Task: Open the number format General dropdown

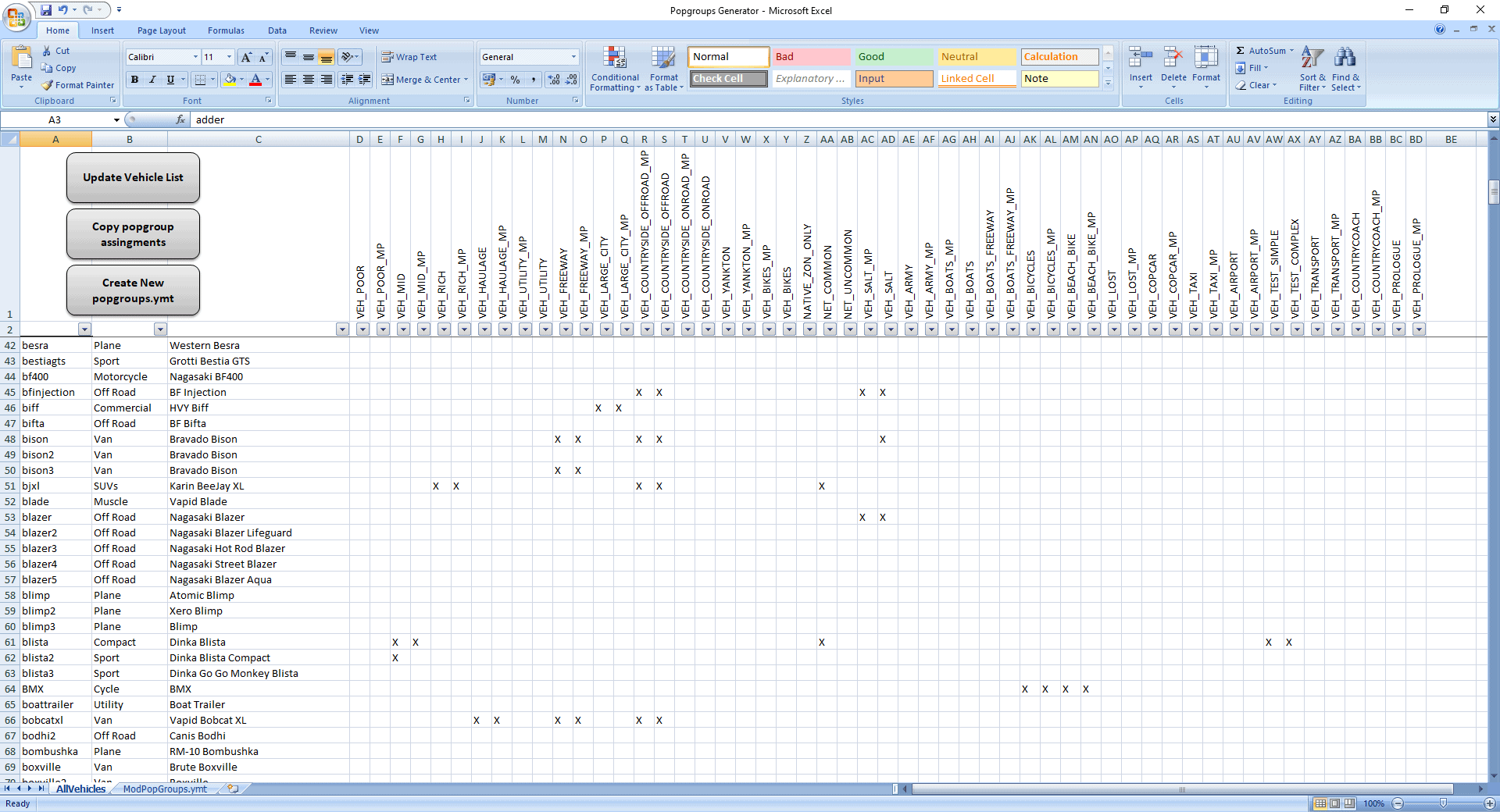Action: point(573,57)
